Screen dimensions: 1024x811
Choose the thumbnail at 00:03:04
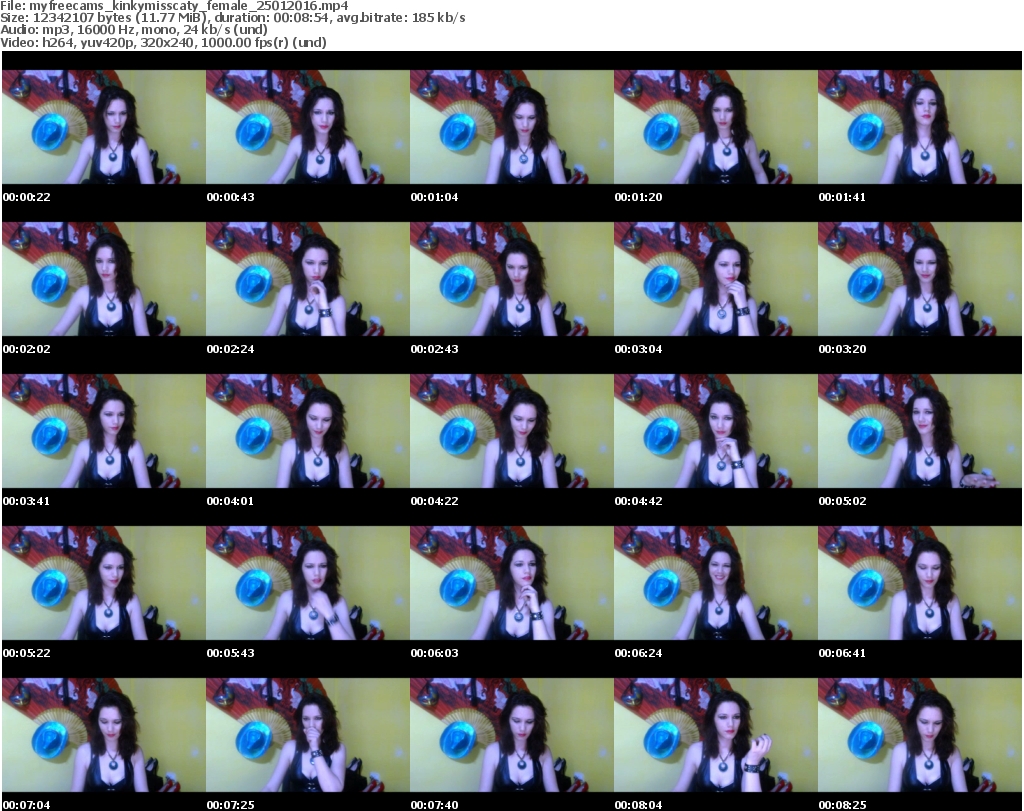(716, 279)
